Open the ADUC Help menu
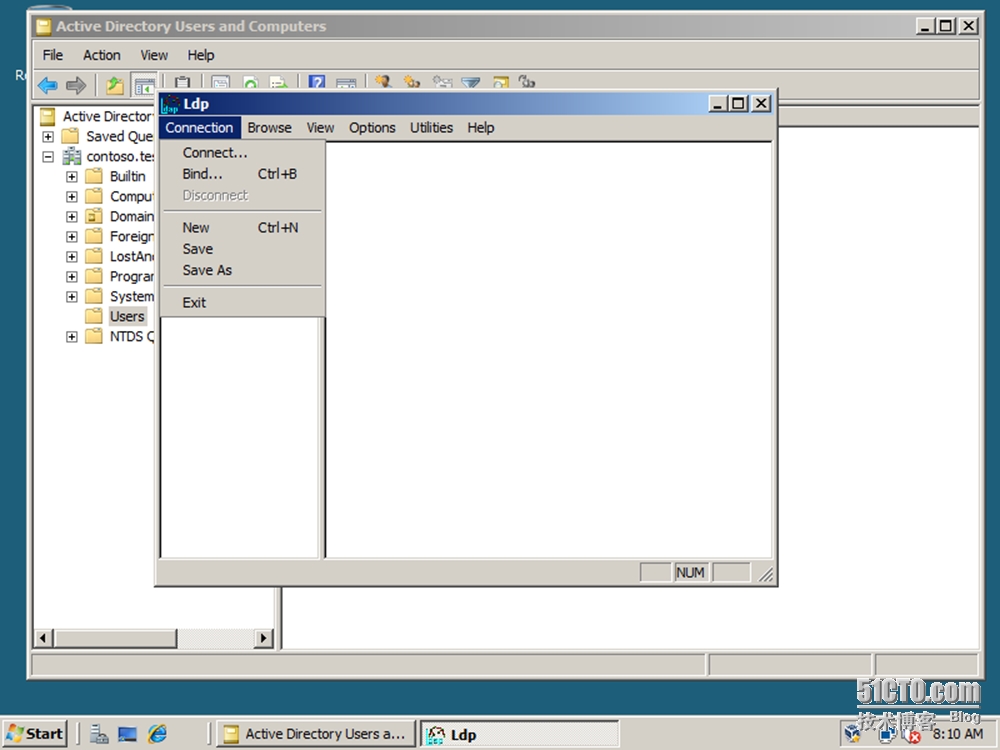This screenshot has height=750, width=1000. (200, 55)
